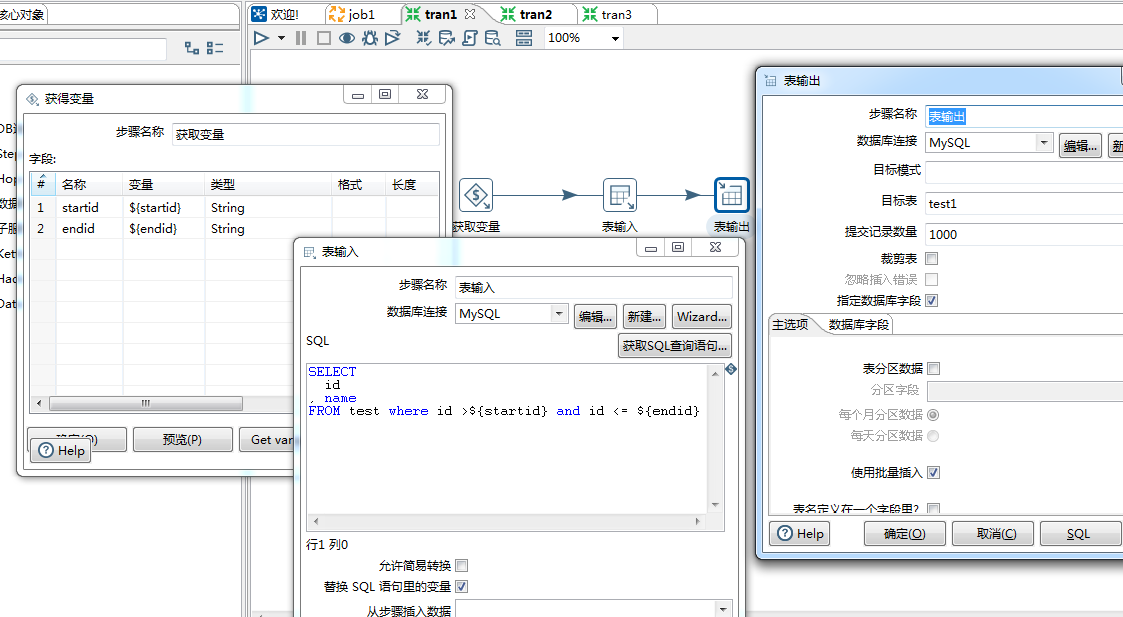1123x617 pixels.
Task: Click the 目标表 field containing test1
Action: click(x=1024, y=204)
